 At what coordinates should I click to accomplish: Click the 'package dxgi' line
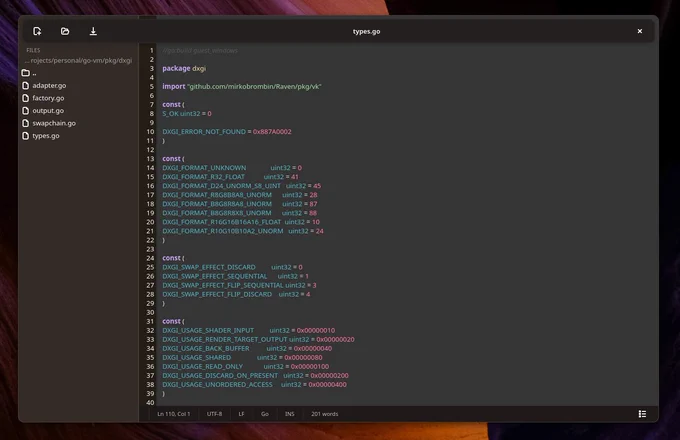(184, 68)
